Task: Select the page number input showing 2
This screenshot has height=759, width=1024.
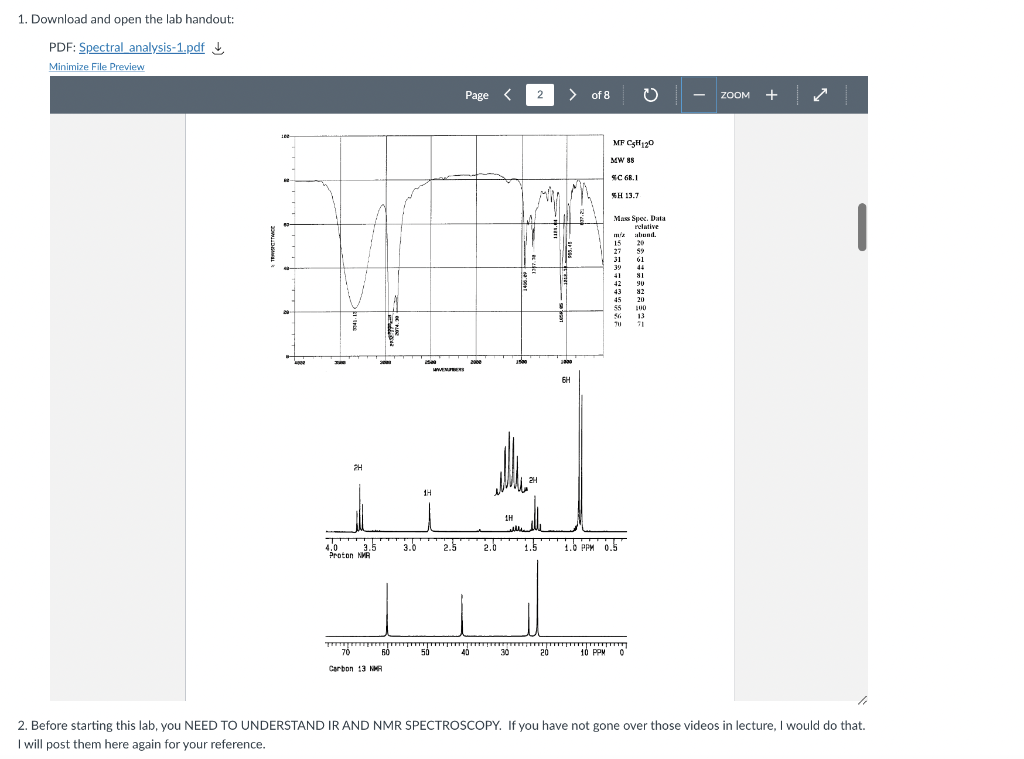Action: pyautogui.click(x=539, y=94)
